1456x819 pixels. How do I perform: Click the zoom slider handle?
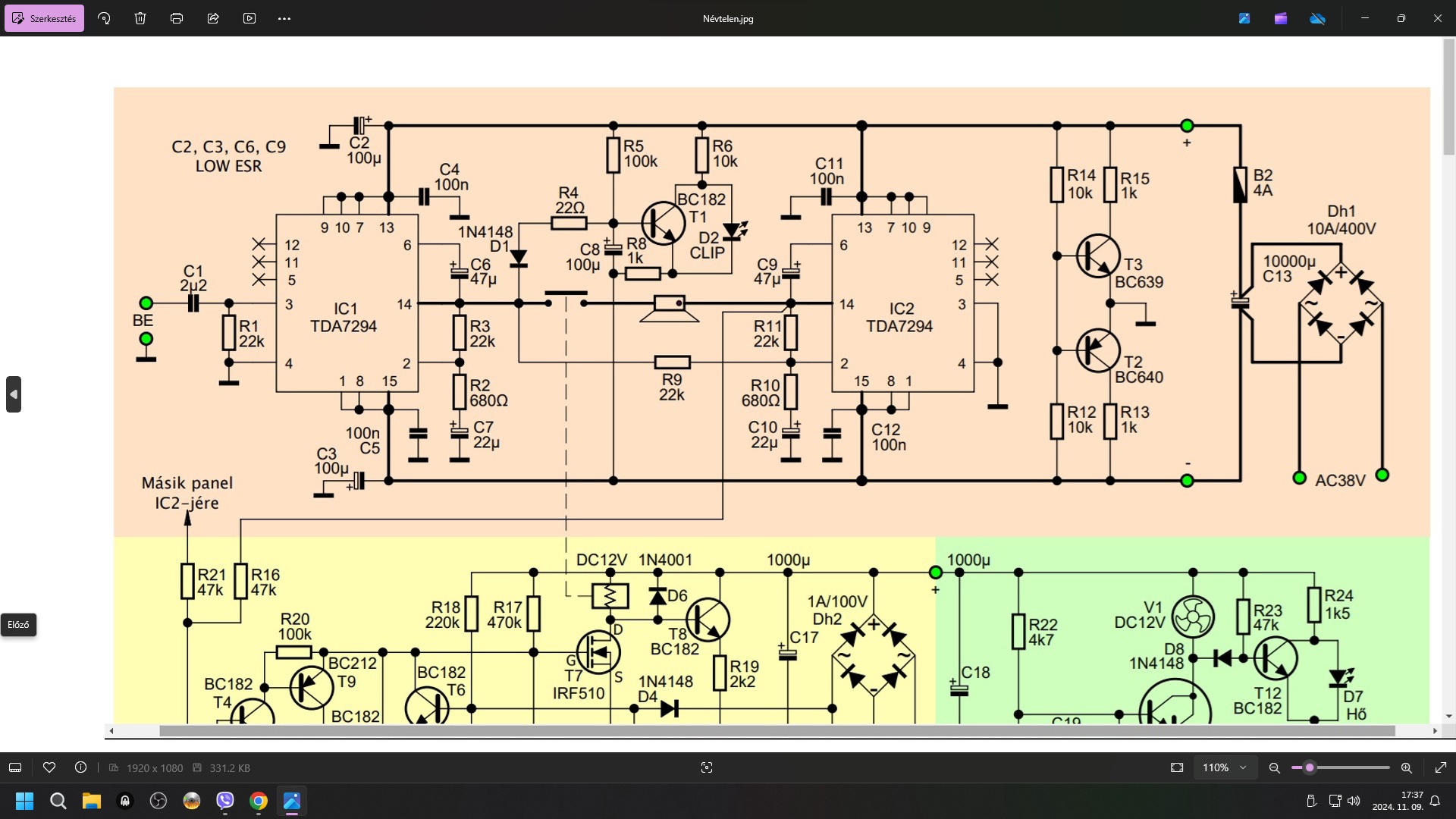click(x=1310, y=767)
